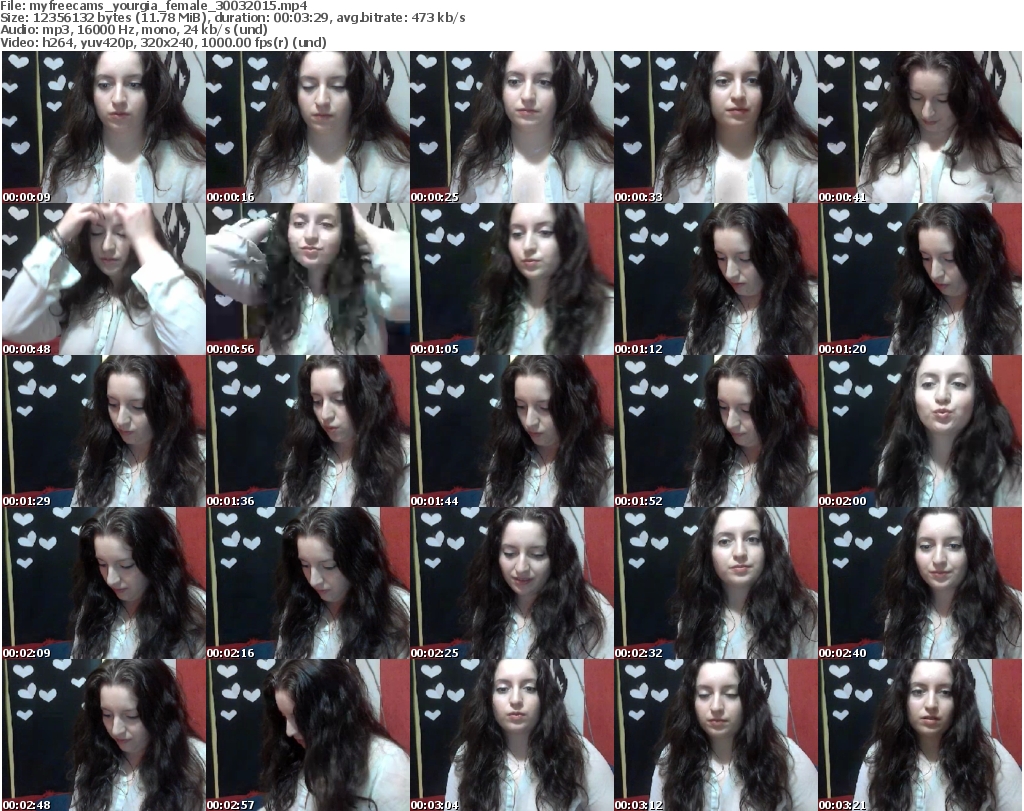The image size is (1024, 811).
Task: Pick the contact-sheet frame labeled 00:01:36
Action: point(308,431)
